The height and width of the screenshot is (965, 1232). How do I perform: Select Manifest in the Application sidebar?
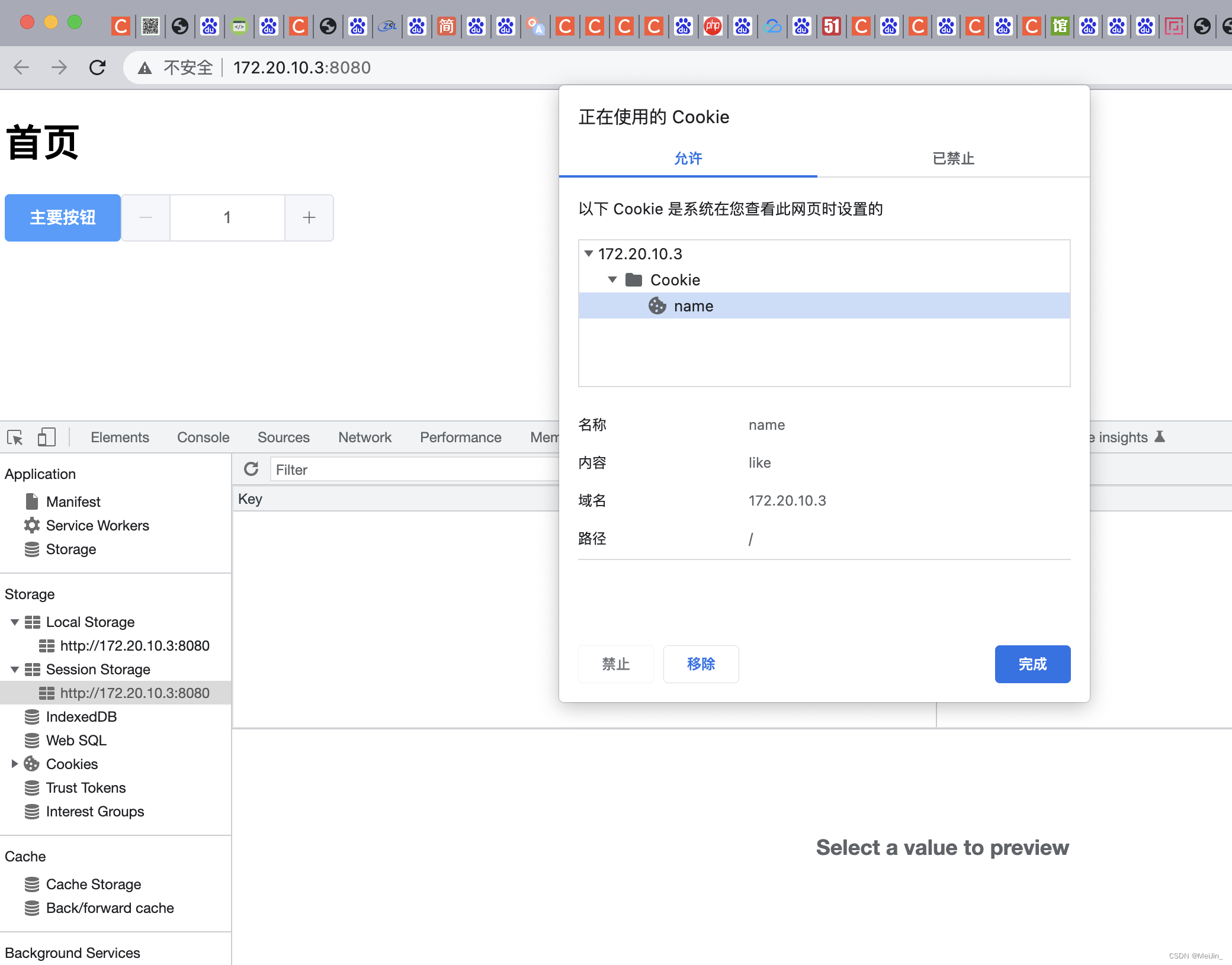[73, 501]
